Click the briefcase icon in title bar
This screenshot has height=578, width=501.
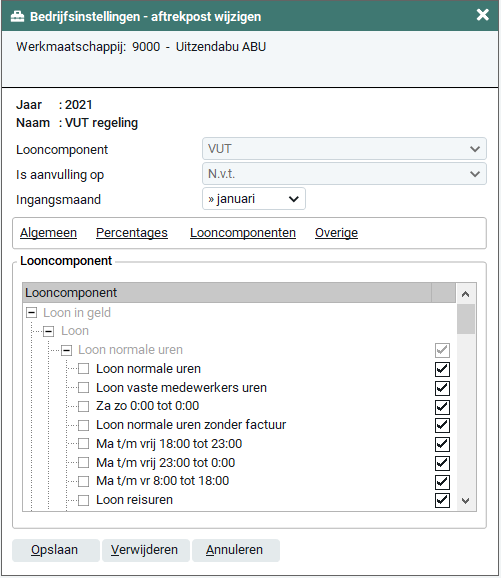click(x=17, y=17)
